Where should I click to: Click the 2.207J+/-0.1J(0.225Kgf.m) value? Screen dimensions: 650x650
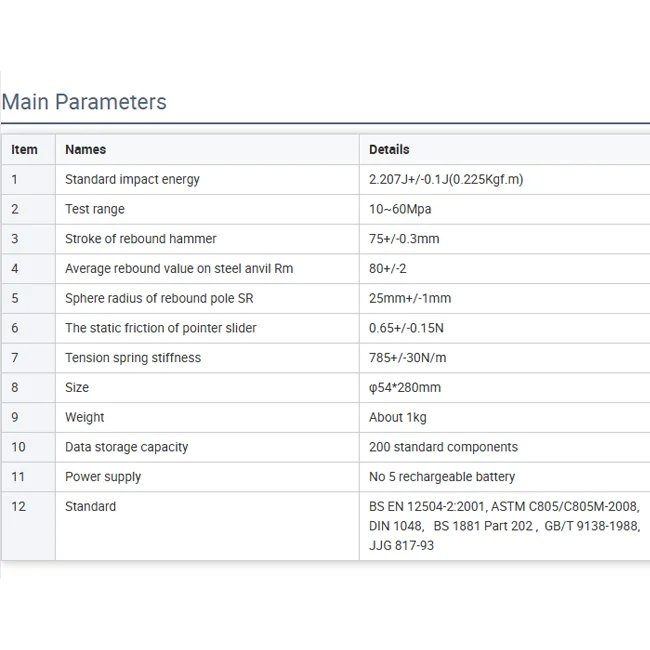446,180
